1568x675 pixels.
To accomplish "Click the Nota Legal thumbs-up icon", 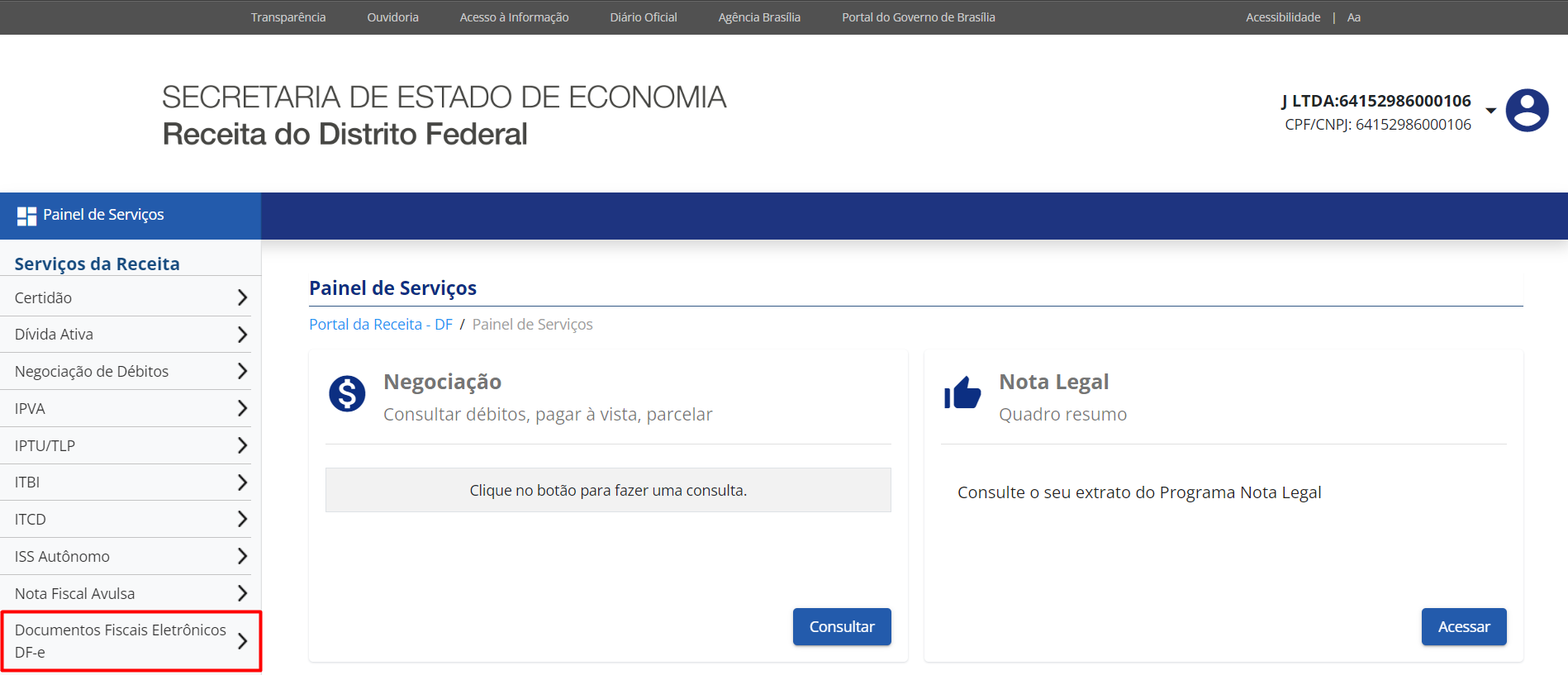I will tap(962, 394).
